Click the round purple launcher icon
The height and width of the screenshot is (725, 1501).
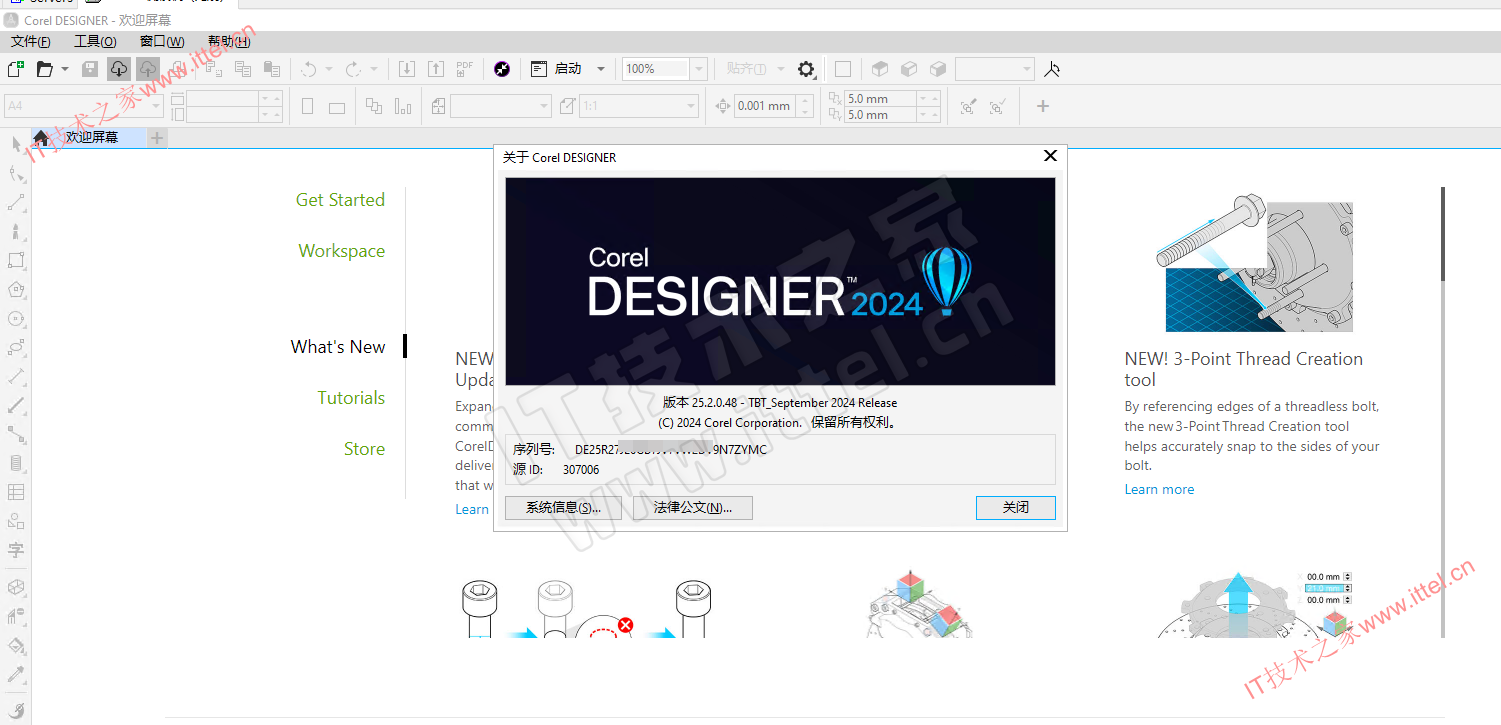pyautogui.click(x=502, y=69)
